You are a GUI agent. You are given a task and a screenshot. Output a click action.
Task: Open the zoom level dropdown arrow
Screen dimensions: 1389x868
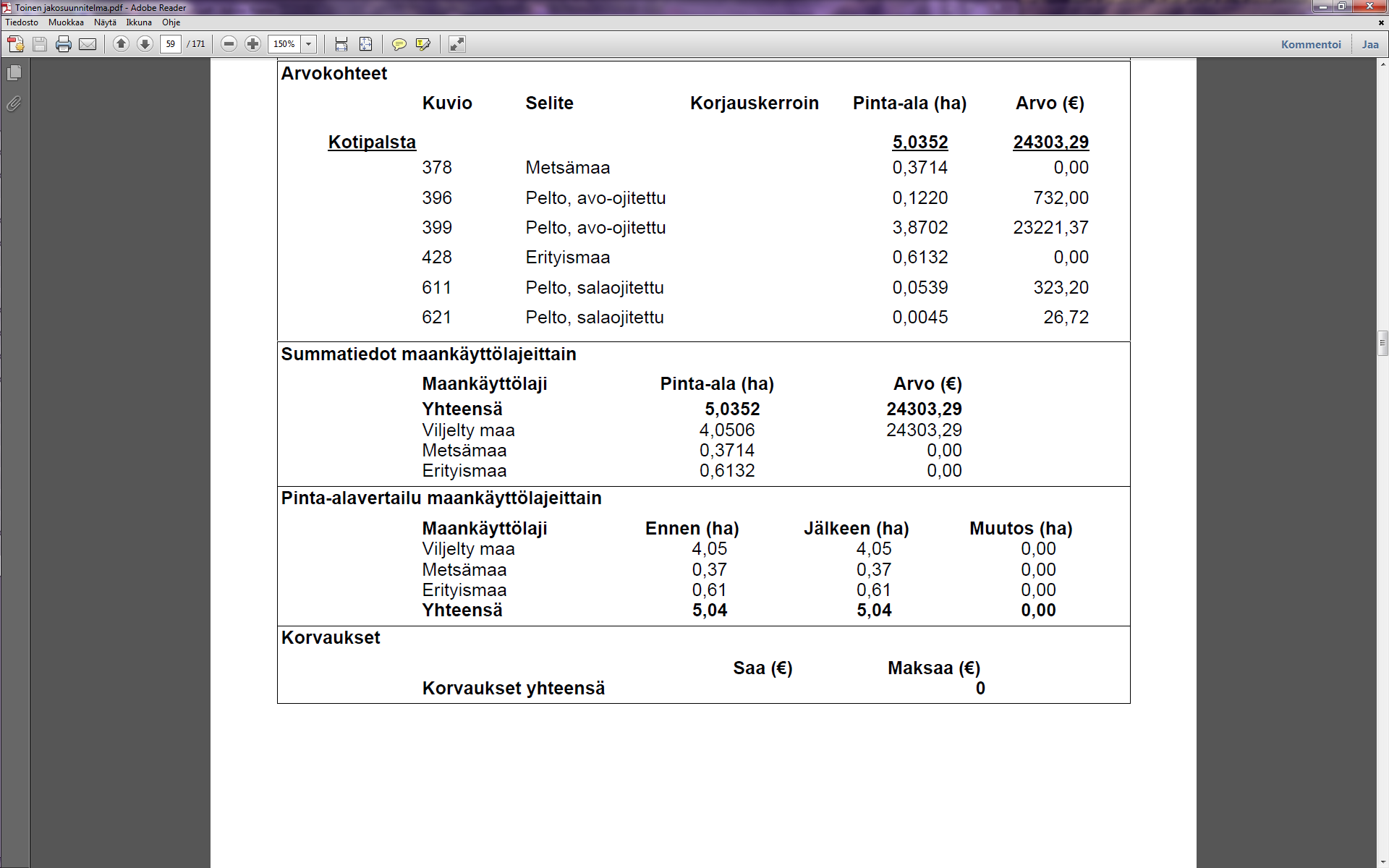coord(309,44)
